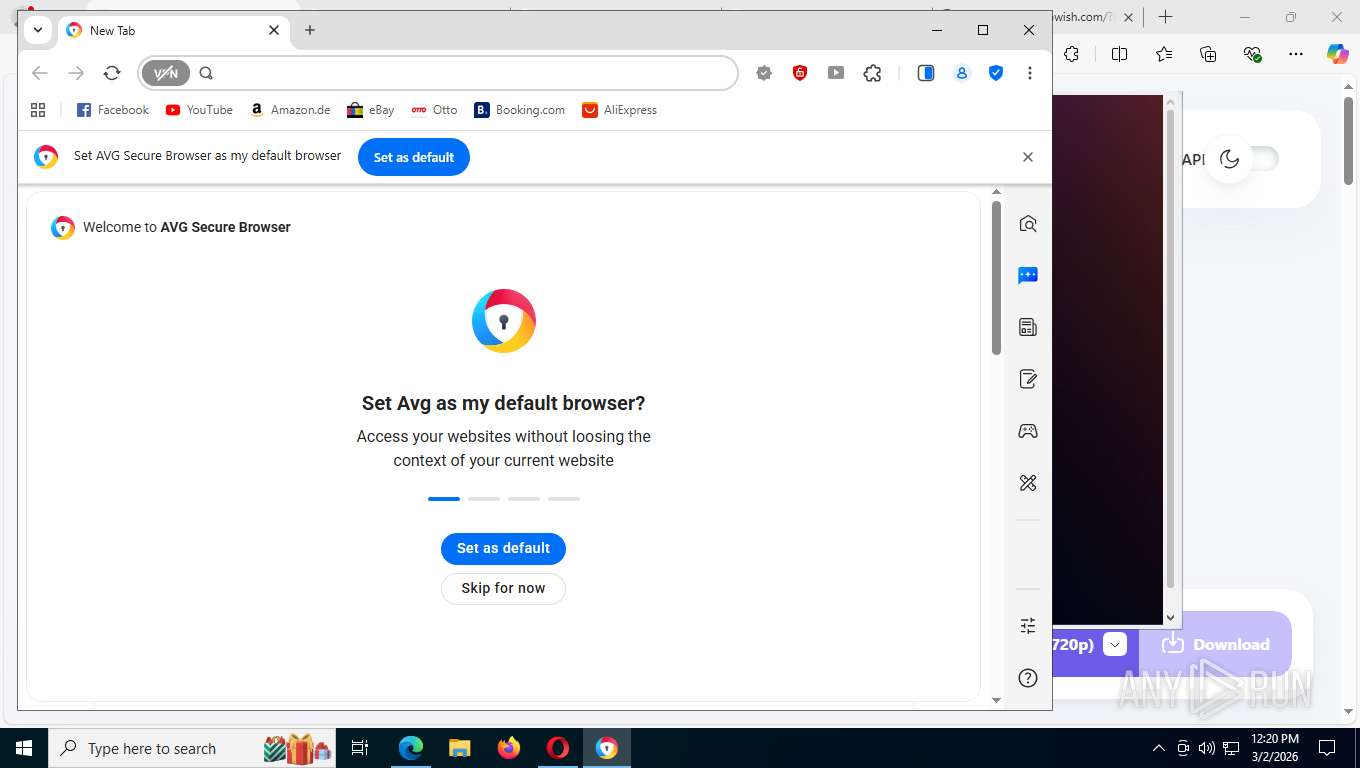Open File Explorer from the taskbar

click(459, 748)
